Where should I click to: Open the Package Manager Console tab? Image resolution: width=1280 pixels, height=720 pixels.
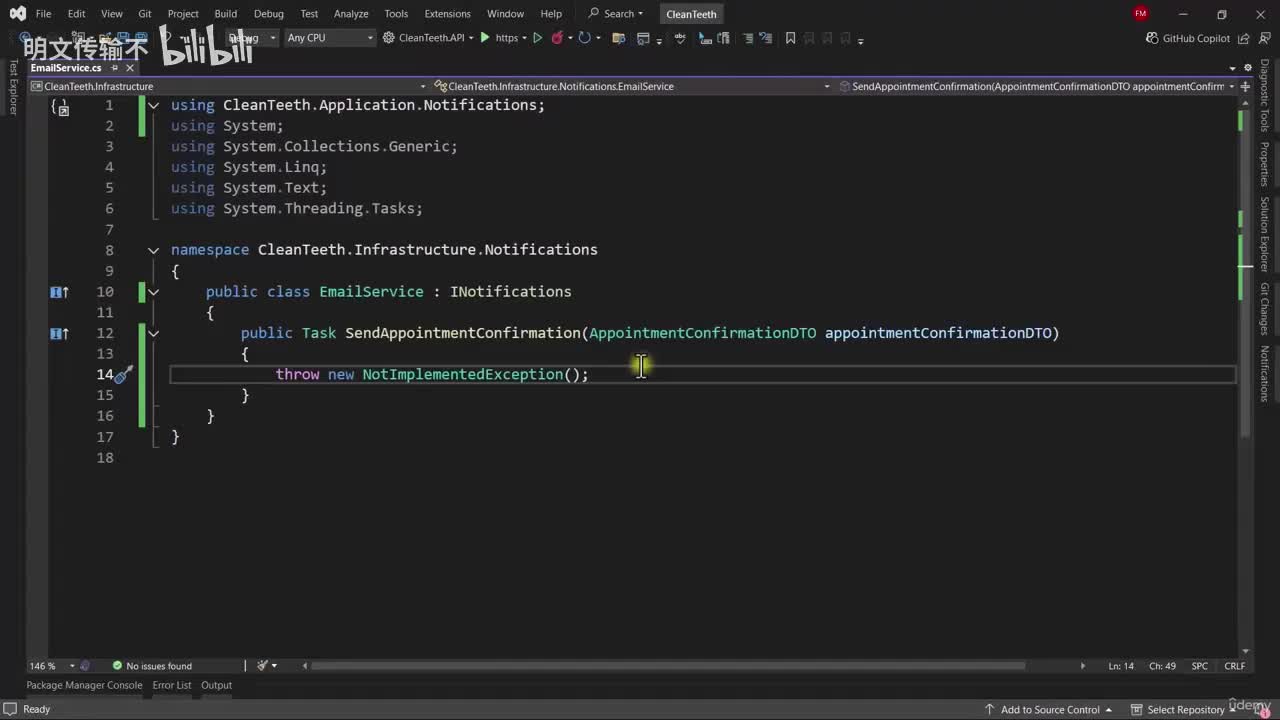point(84,686)
